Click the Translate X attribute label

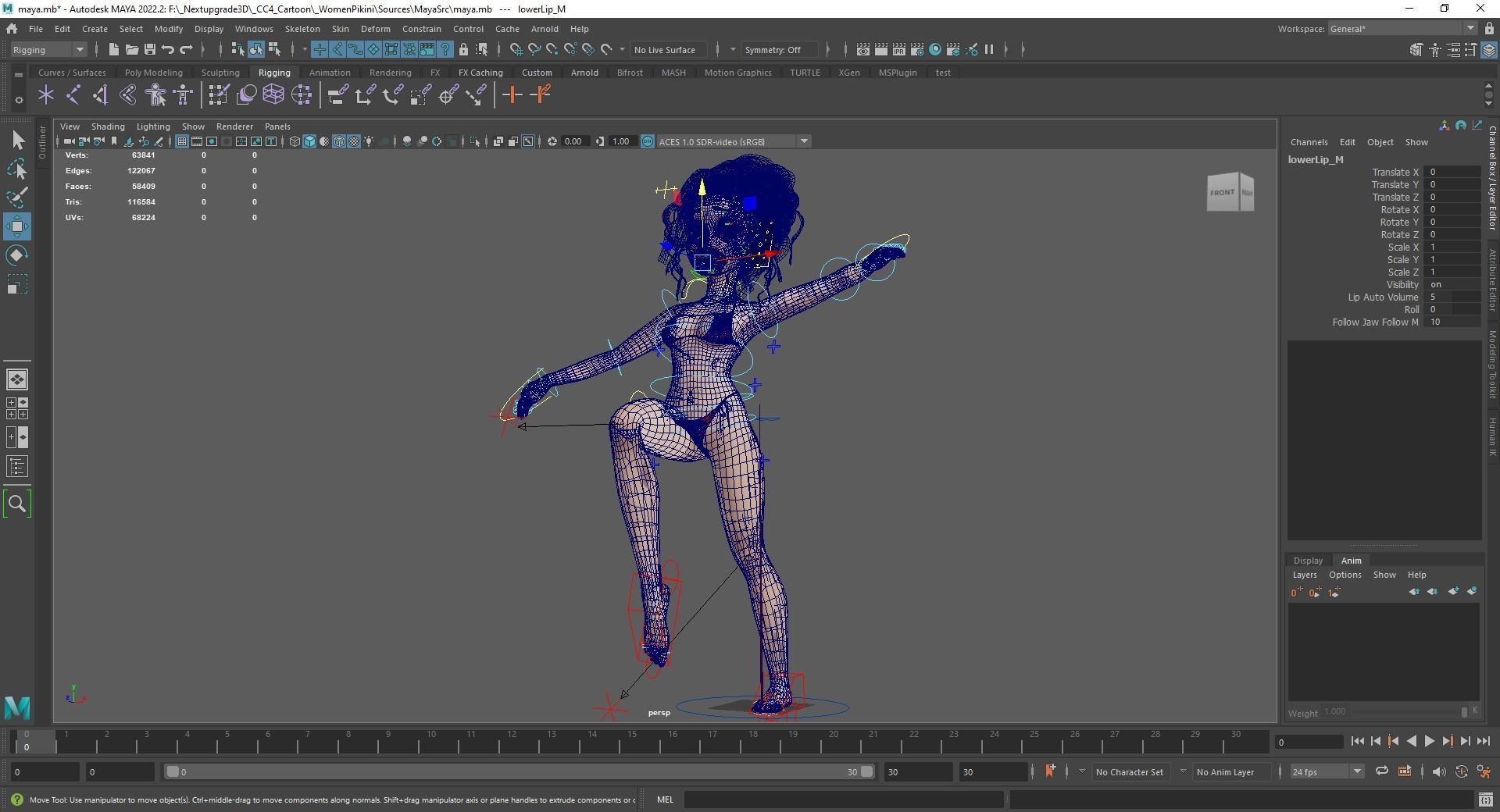coord(1395,172)
